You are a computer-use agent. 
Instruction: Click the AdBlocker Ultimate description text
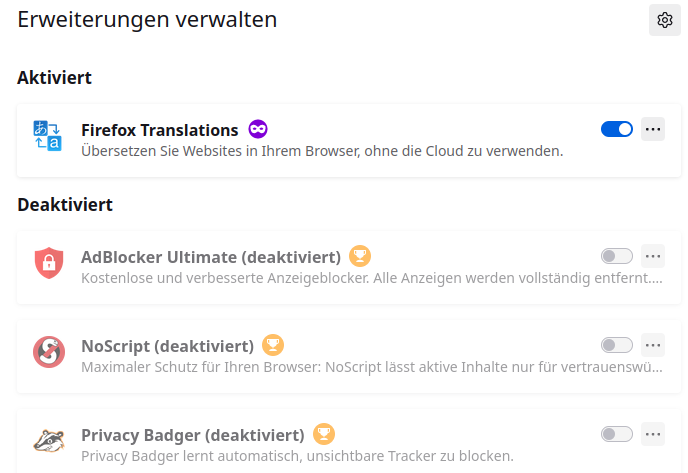pyautogui.click(x=371, y=275)
